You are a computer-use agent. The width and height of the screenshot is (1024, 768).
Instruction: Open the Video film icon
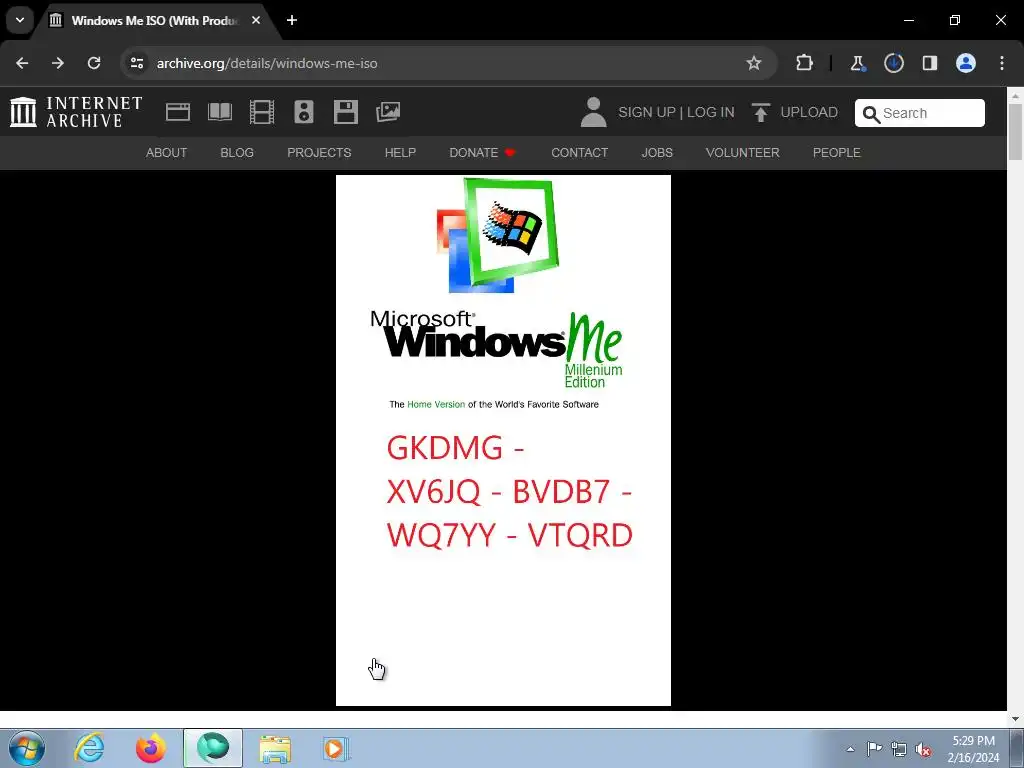(262, 112)
